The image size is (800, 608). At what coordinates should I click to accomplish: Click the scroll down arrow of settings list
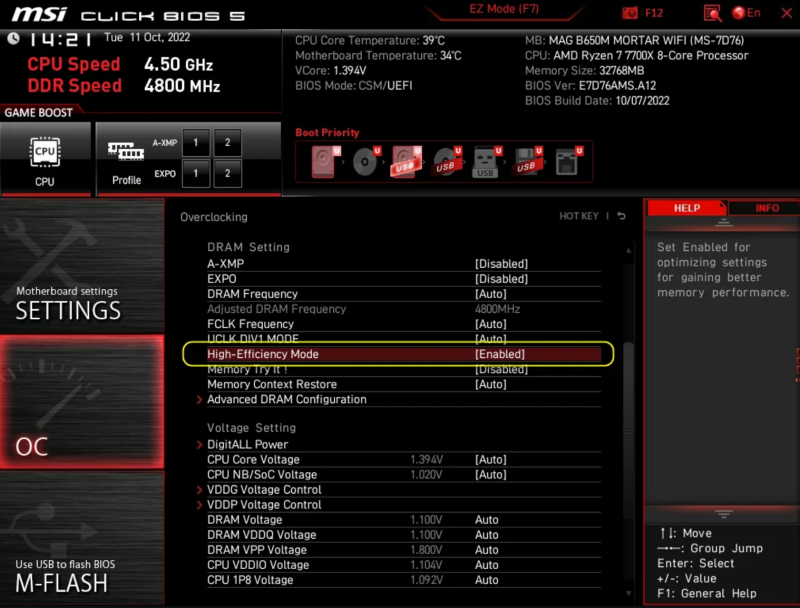(629, 593)
